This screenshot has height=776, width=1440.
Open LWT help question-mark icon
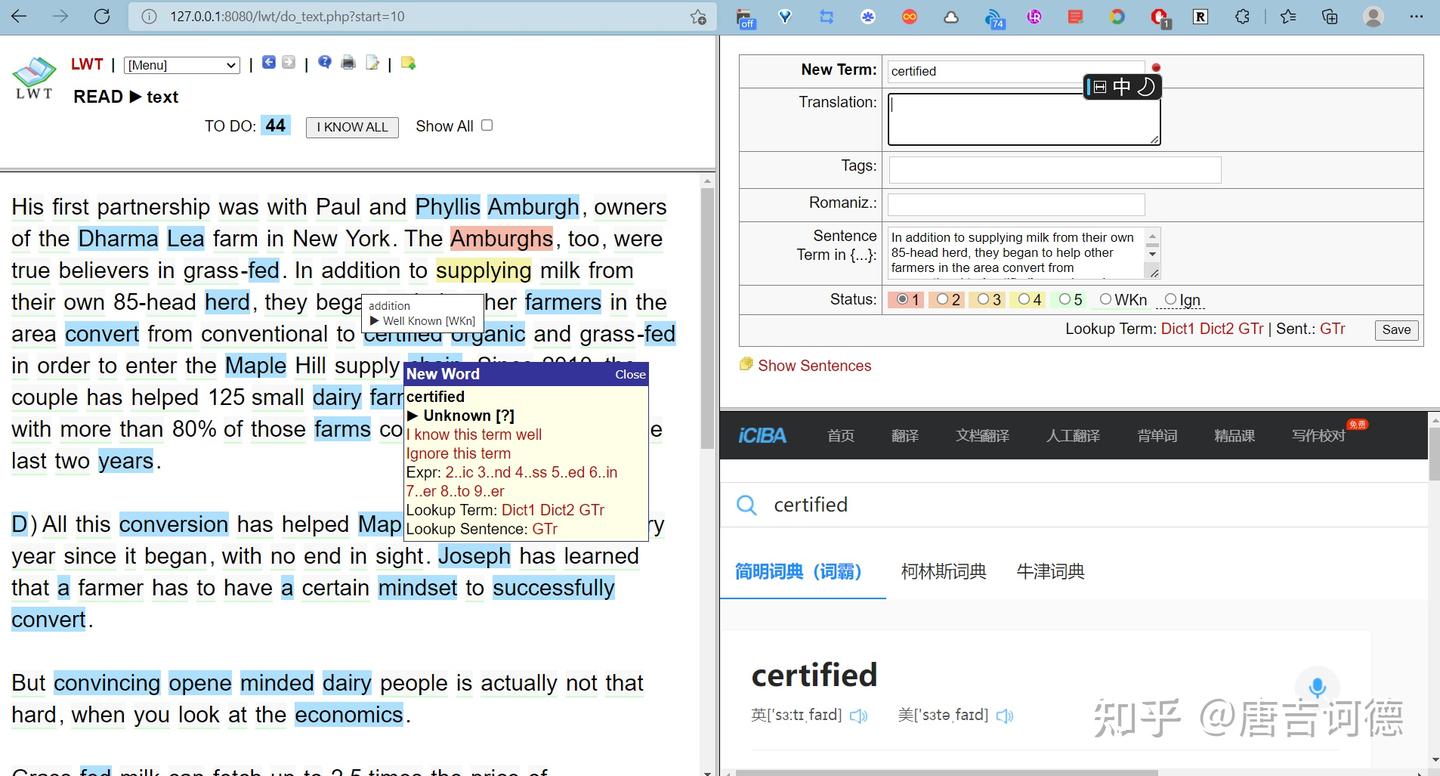click(325, 63)
